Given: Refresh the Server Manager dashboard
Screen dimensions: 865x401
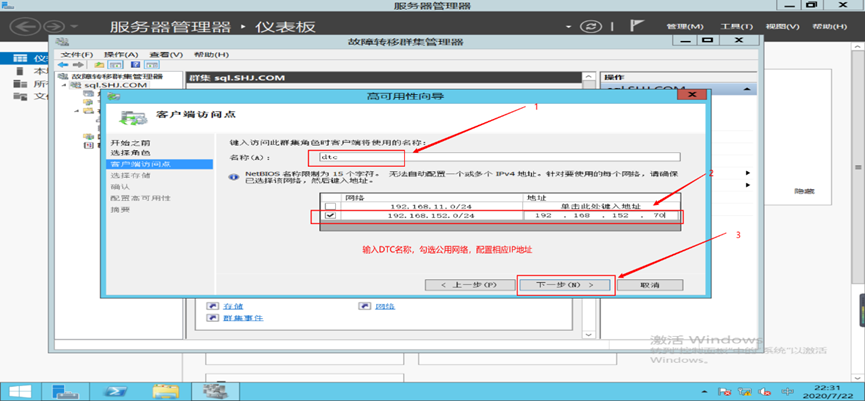Looking at the screenshot, I should click(590, 26).
